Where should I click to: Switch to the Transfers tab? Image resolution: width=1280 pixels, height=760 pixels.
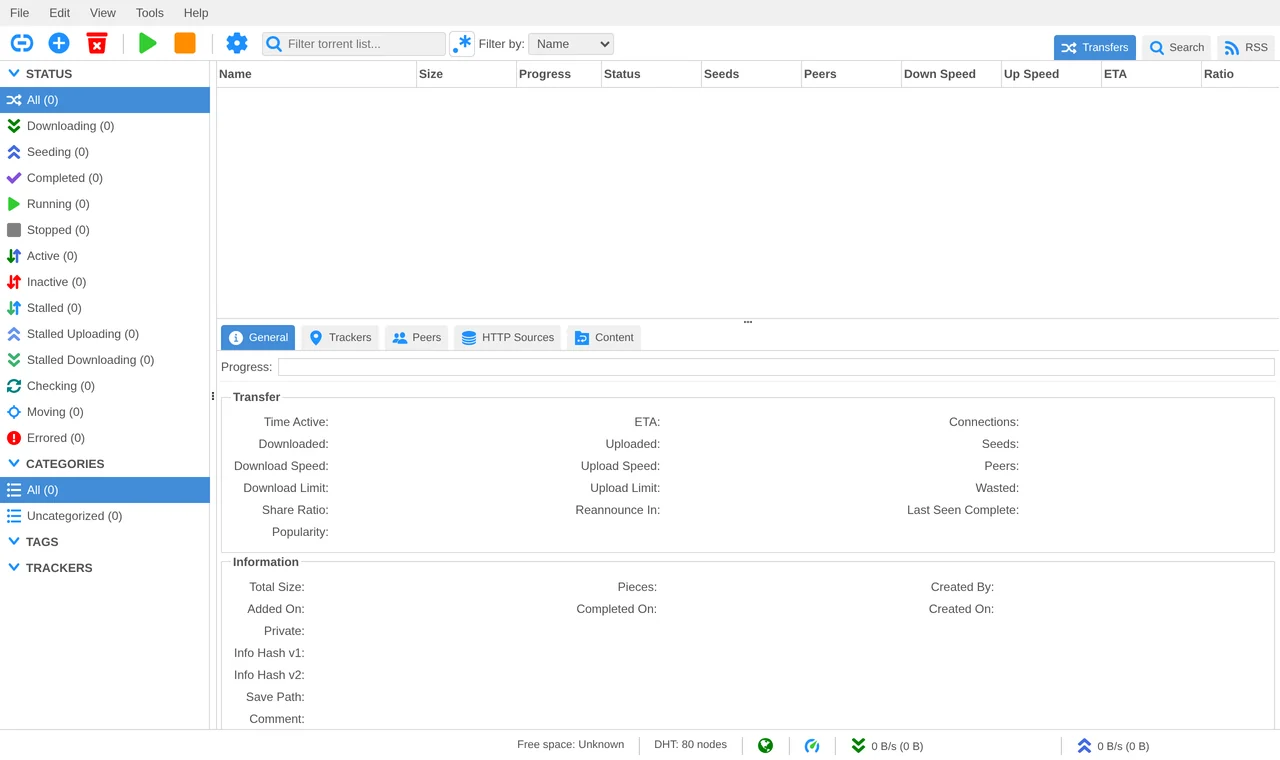coord(1095,47)
